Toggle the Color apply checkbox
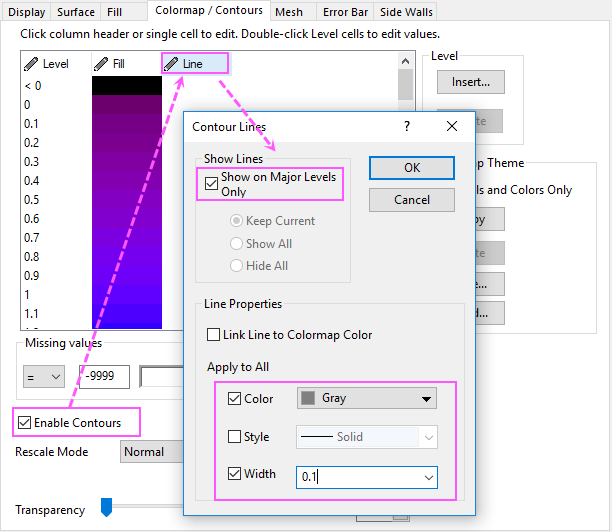The height and width of the screenshot is (532, 612). pyautogui.click(x=234, y=399)
